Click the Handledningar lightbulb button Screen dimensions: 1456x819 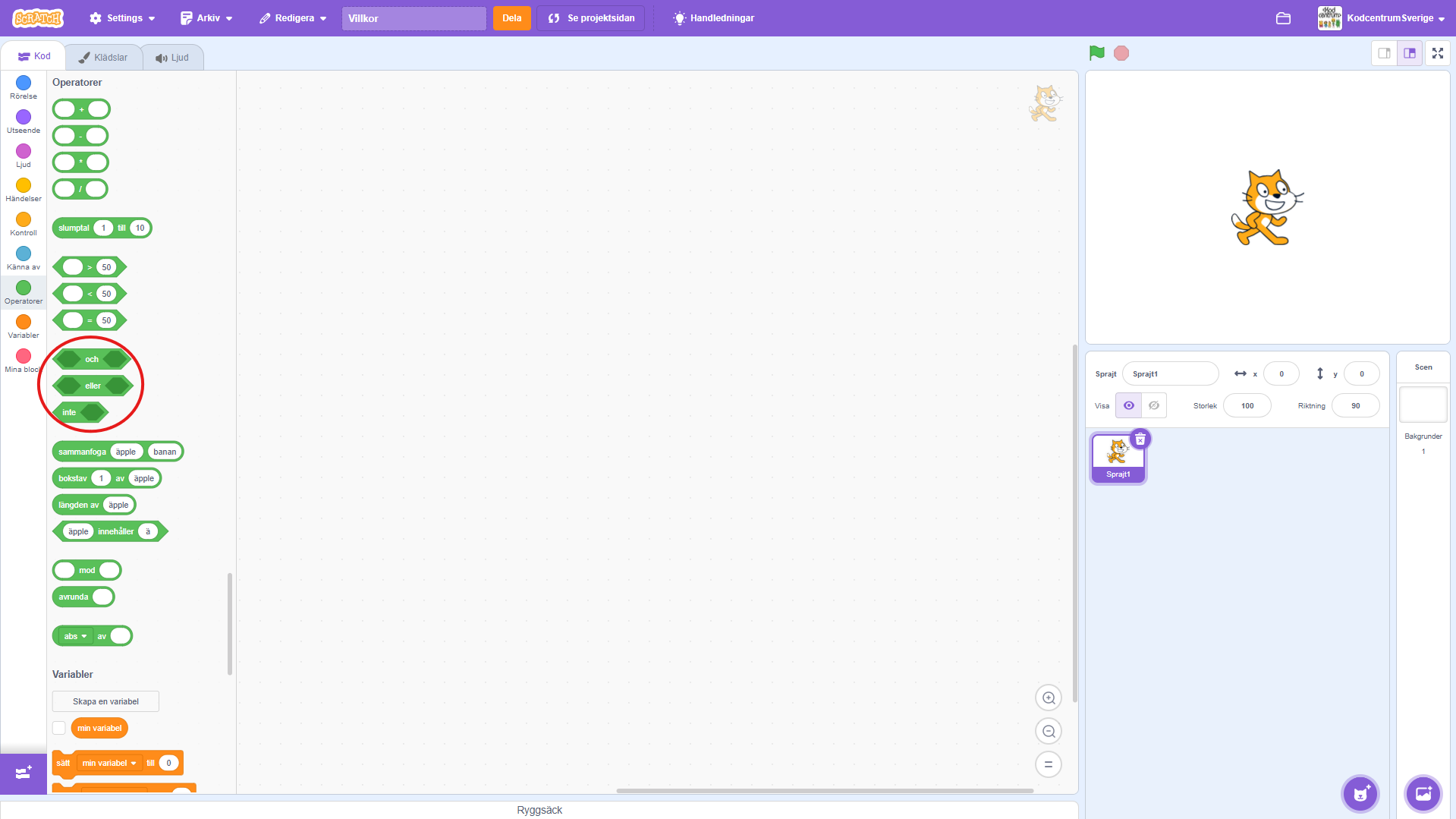[713, 18]
